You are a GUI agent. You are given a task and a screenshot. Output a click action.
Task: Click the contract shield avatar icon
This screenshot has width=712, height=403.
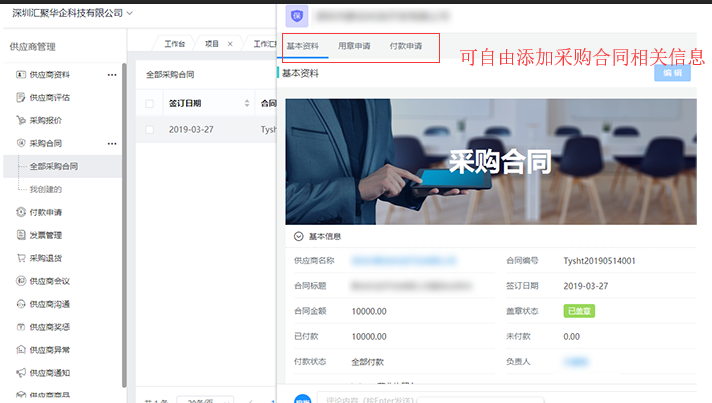point(297,16)
